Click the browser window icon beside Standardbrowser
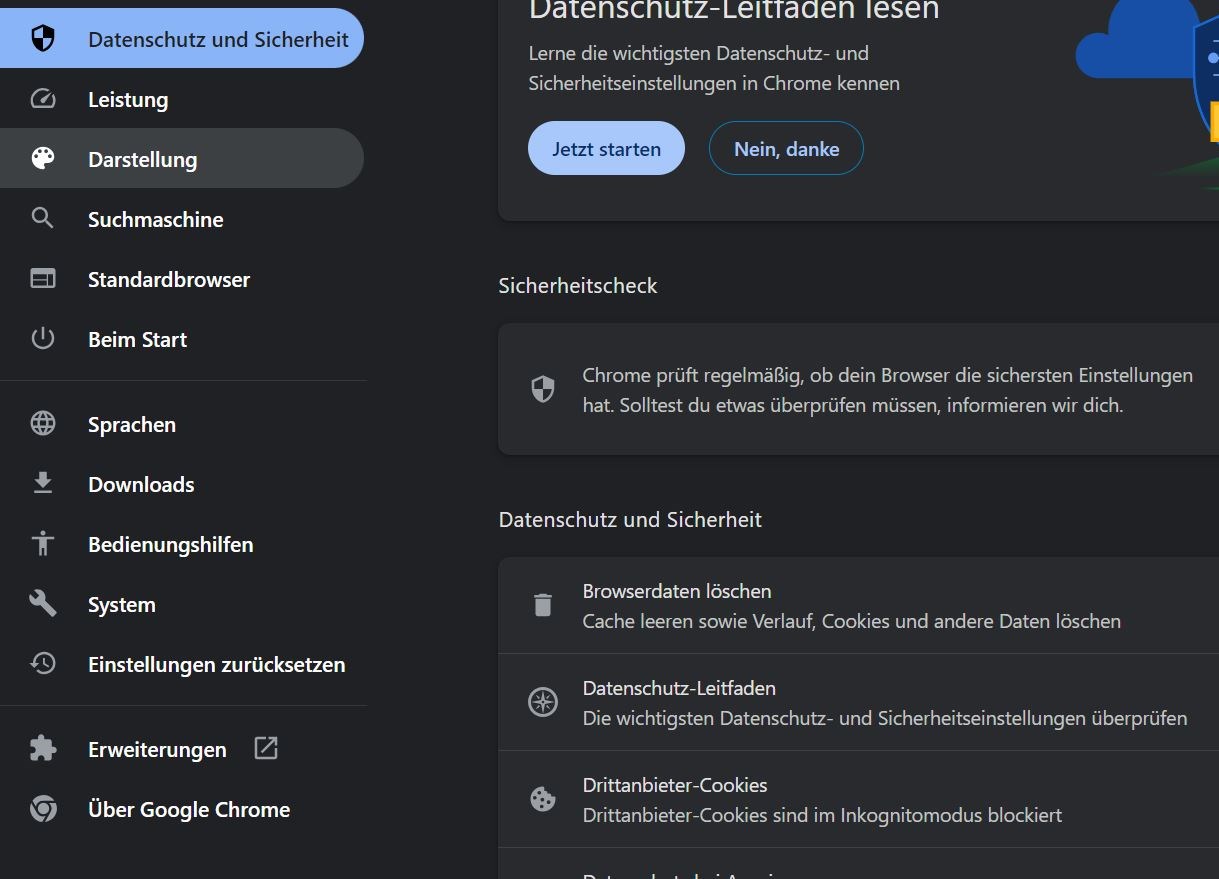Image resolution: width=1219 pixels, height=879 pixels. (x=43, y=279)
